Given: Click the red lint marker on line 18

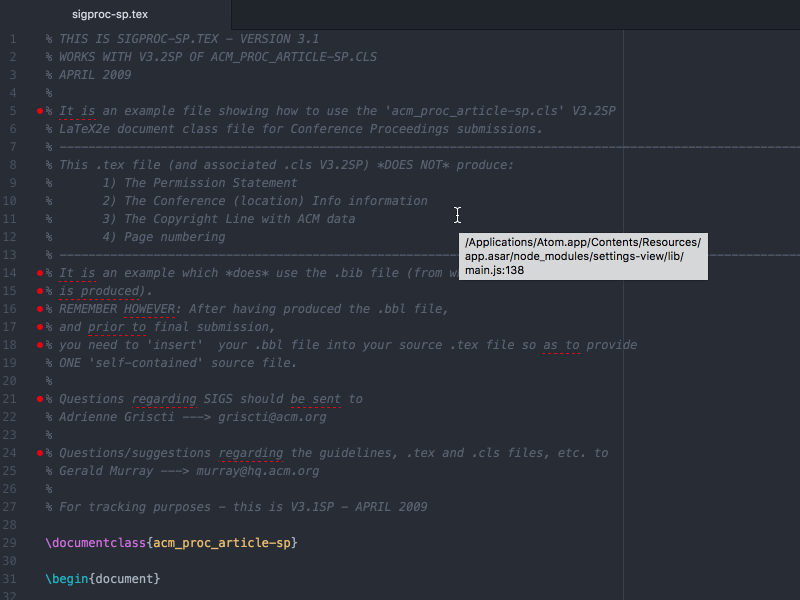Looking at the screenshot, I should (x=39, y=345).
